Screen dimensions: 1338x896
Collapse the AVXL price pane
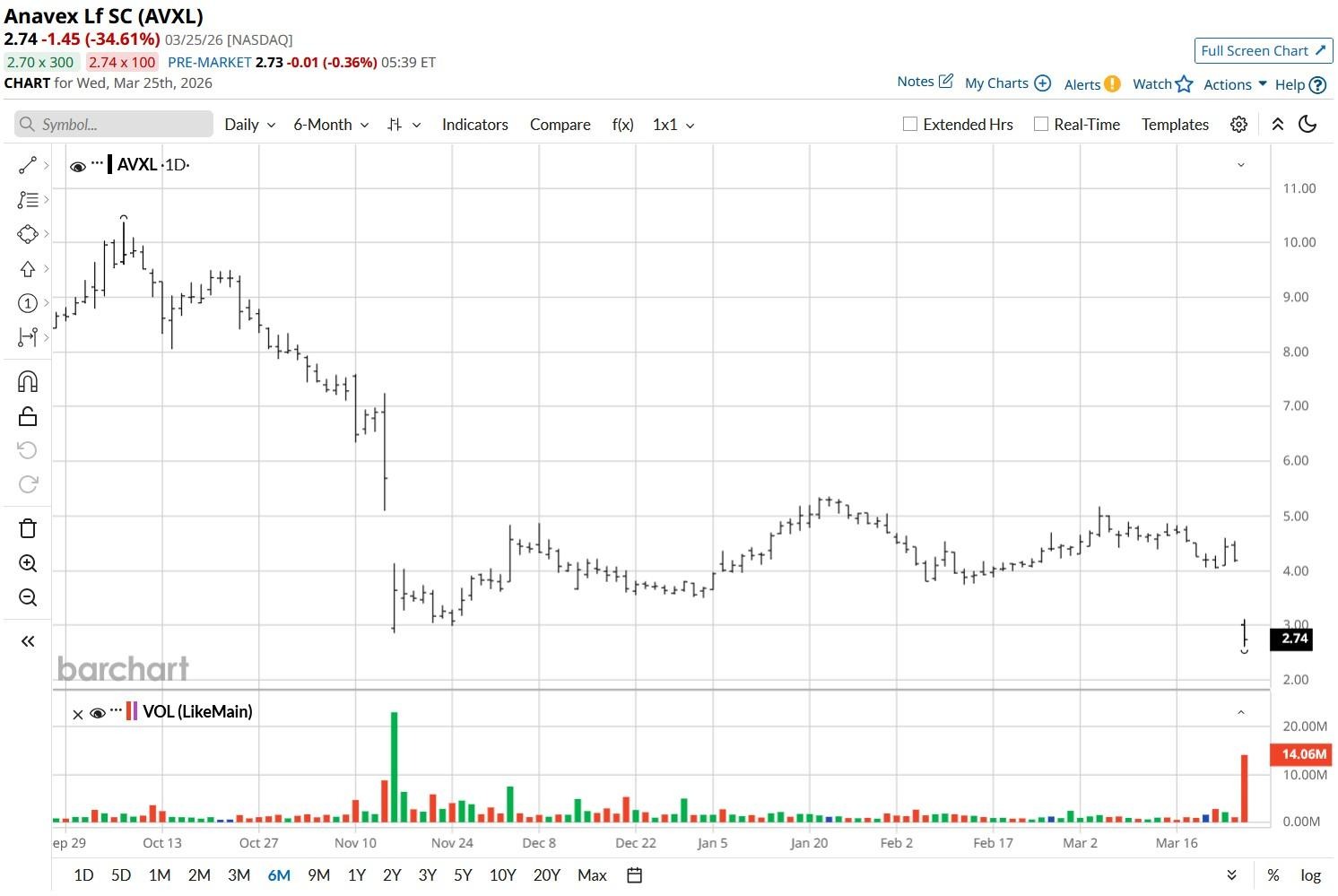coord(1241,165)
